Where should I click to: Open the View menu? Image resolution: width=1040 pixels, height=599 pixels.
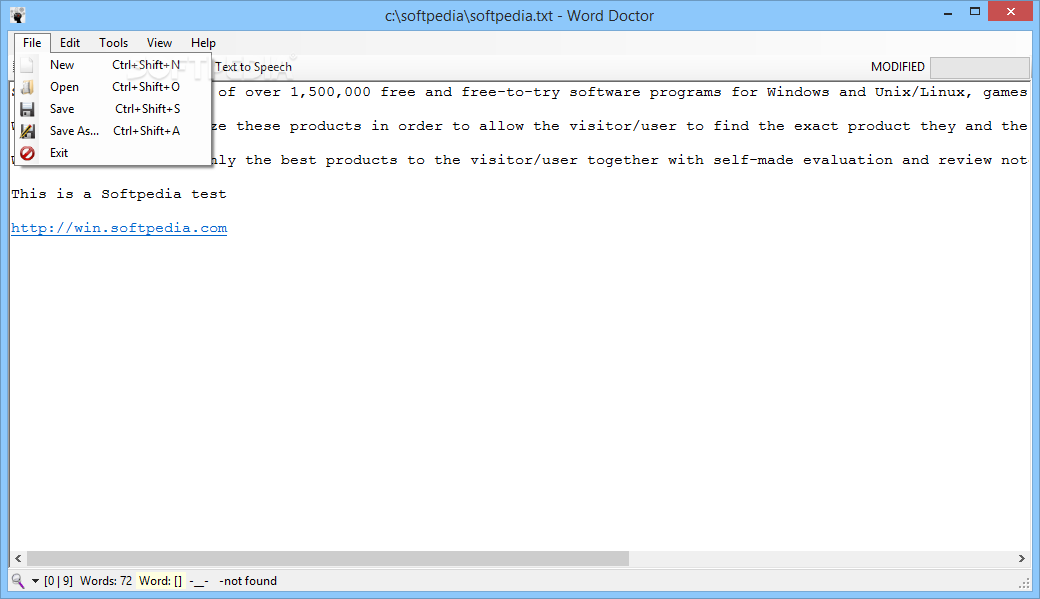159,42
